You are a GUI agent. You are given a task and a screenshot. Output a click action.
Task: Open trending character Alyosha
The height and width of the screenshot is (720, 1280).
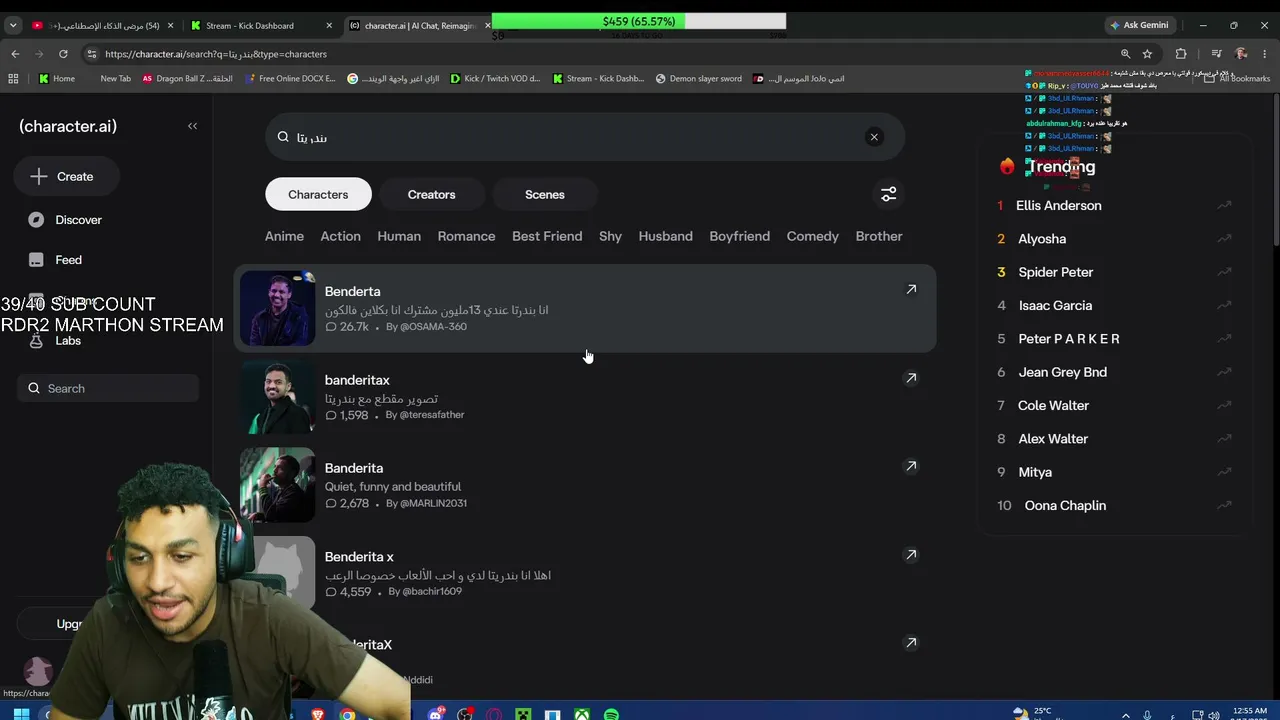[1042, 239]
